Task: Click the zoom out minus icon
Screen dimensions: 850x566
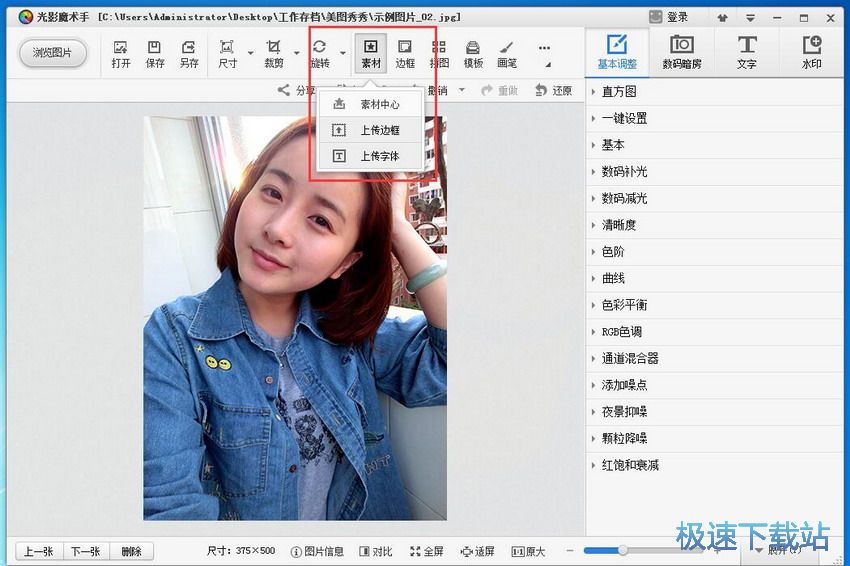Action: tap(570, 551)
